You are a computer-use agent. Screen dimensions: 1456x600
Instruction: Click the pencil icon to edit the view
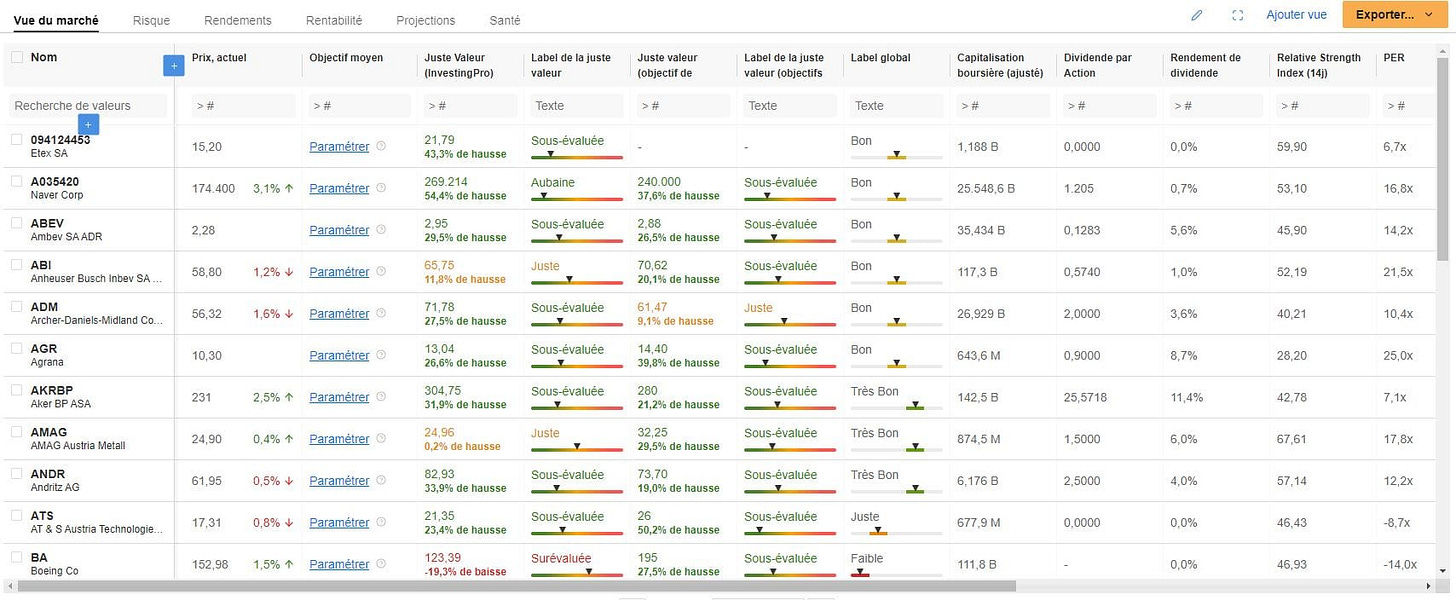coord(1197,14)
